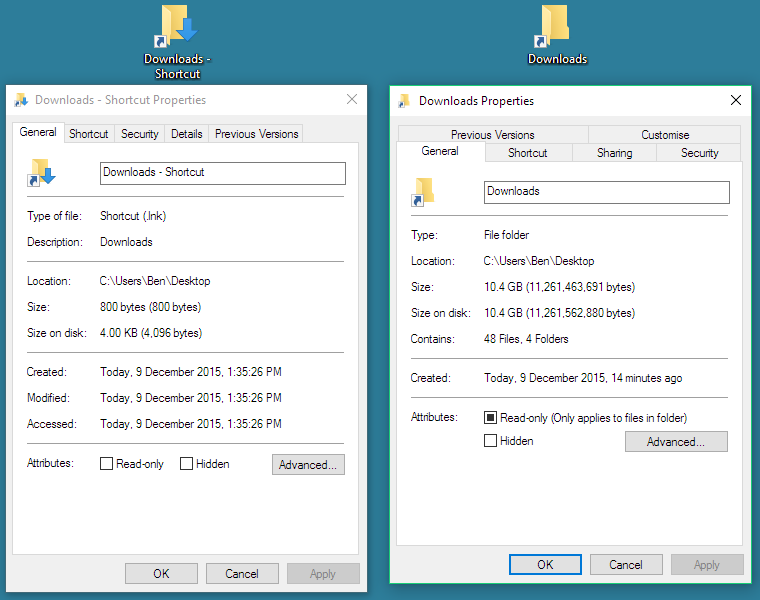Toggle Hidden checkbox in Downloads Properties window
Viewport: 760px width, 600px height.
(x=490, y=441)
